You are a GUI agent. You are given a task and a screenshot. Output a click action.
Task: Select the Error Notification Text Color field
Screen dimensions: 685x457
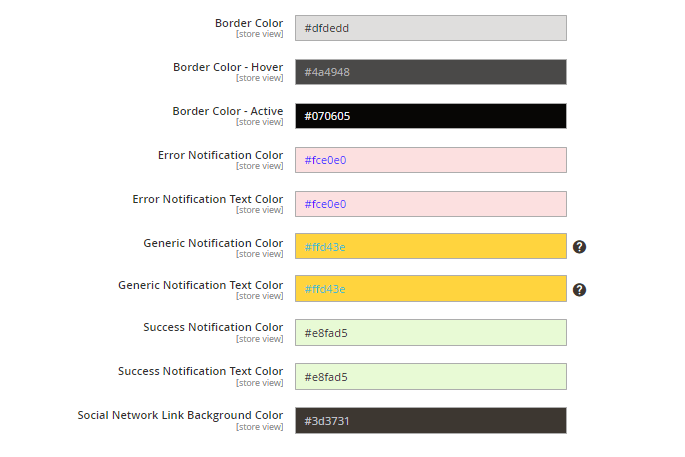point(430,204)
